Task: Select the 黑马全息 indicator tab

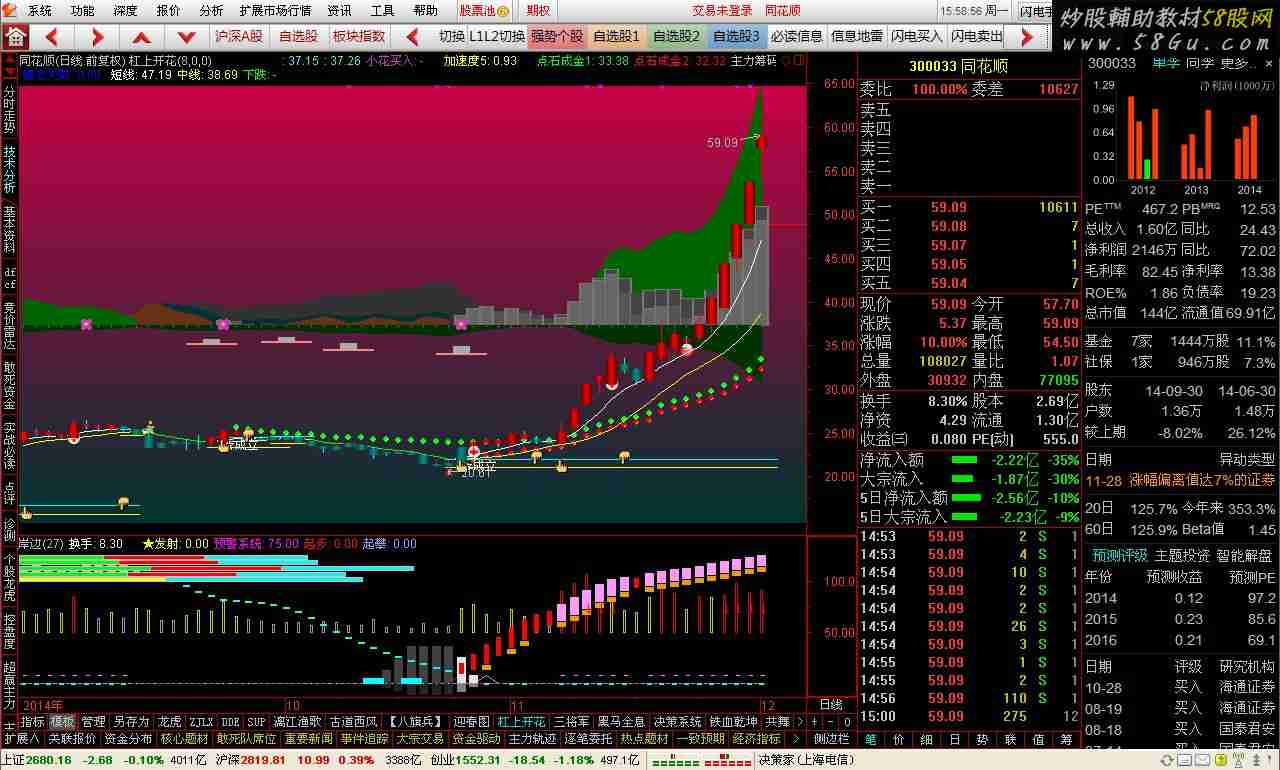Action: tap(621, 721)
